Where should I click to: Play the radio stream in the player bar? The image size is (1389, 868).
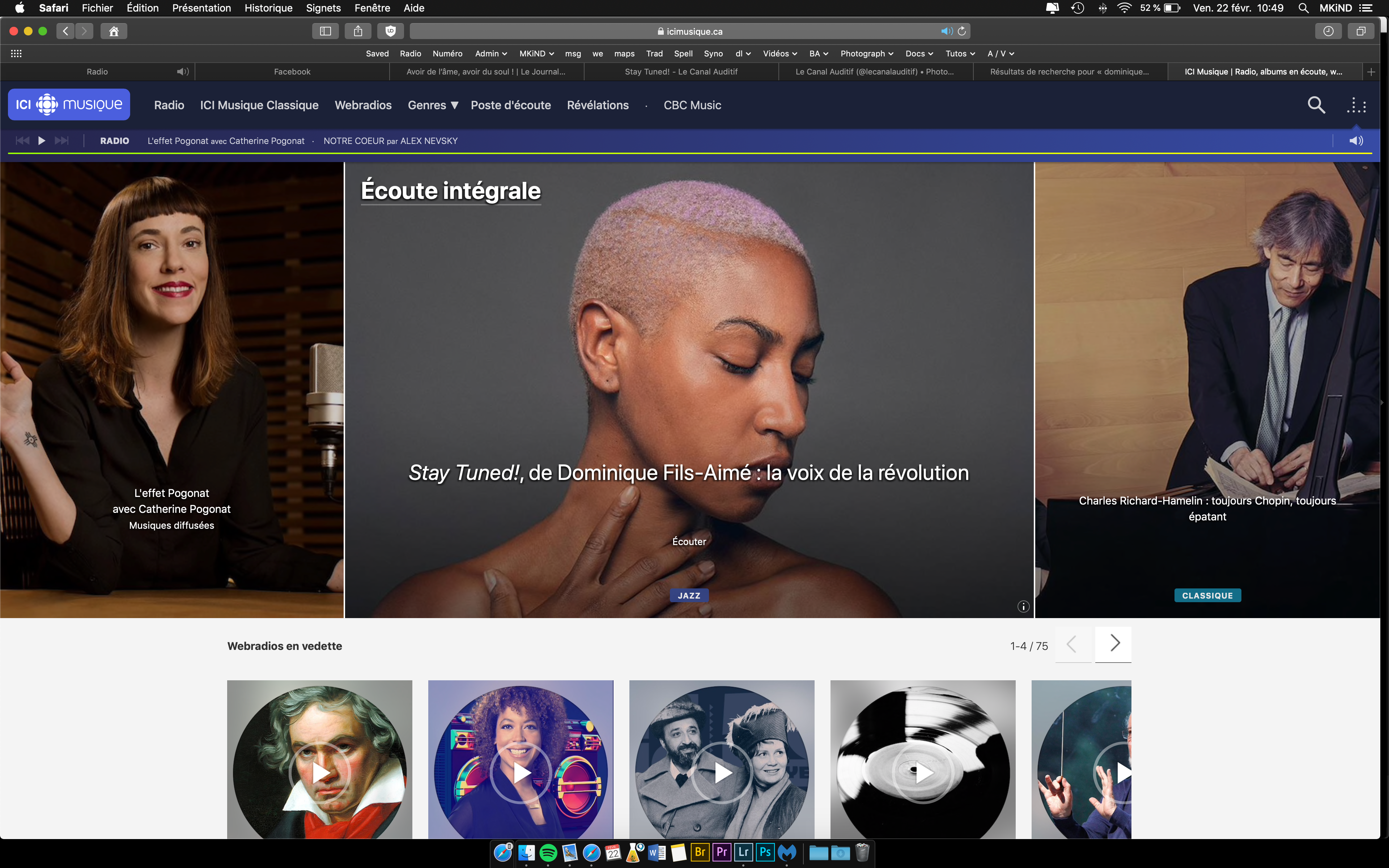pyautogui.click(x=41, y=141)
